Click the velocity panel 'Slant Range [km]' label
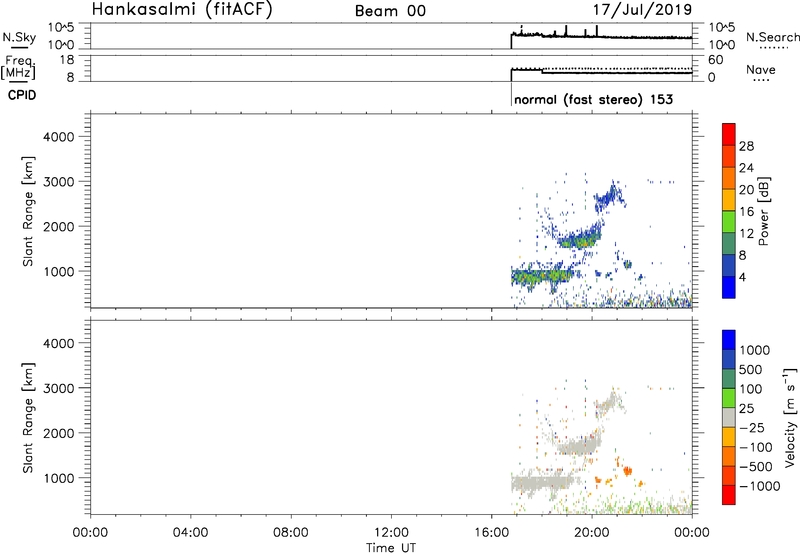Screen dimensions: 800x554 click(28, 418)
